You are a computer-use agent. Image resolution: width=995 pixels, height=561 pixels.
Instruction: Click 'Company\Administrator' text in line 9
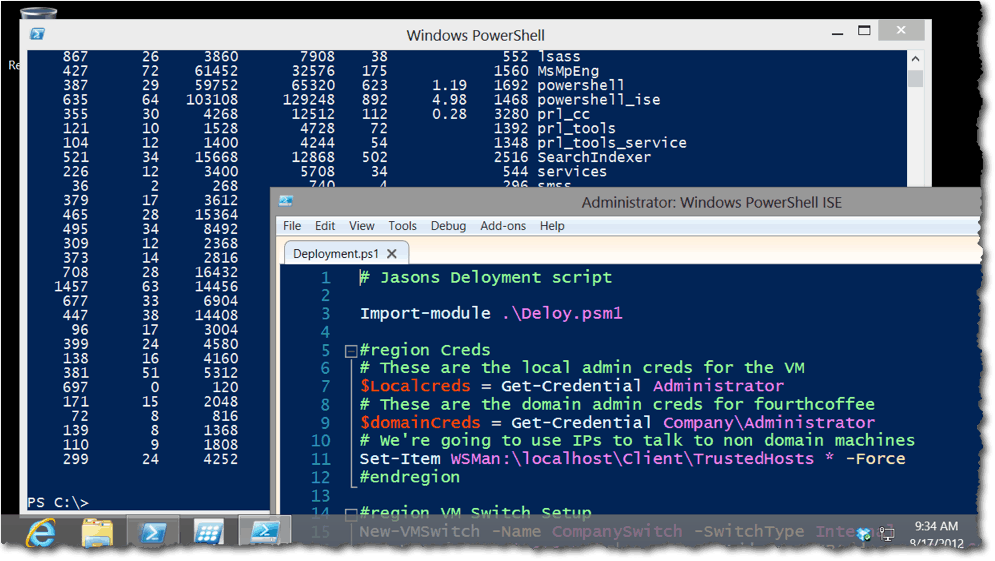(x=769, y=423)
